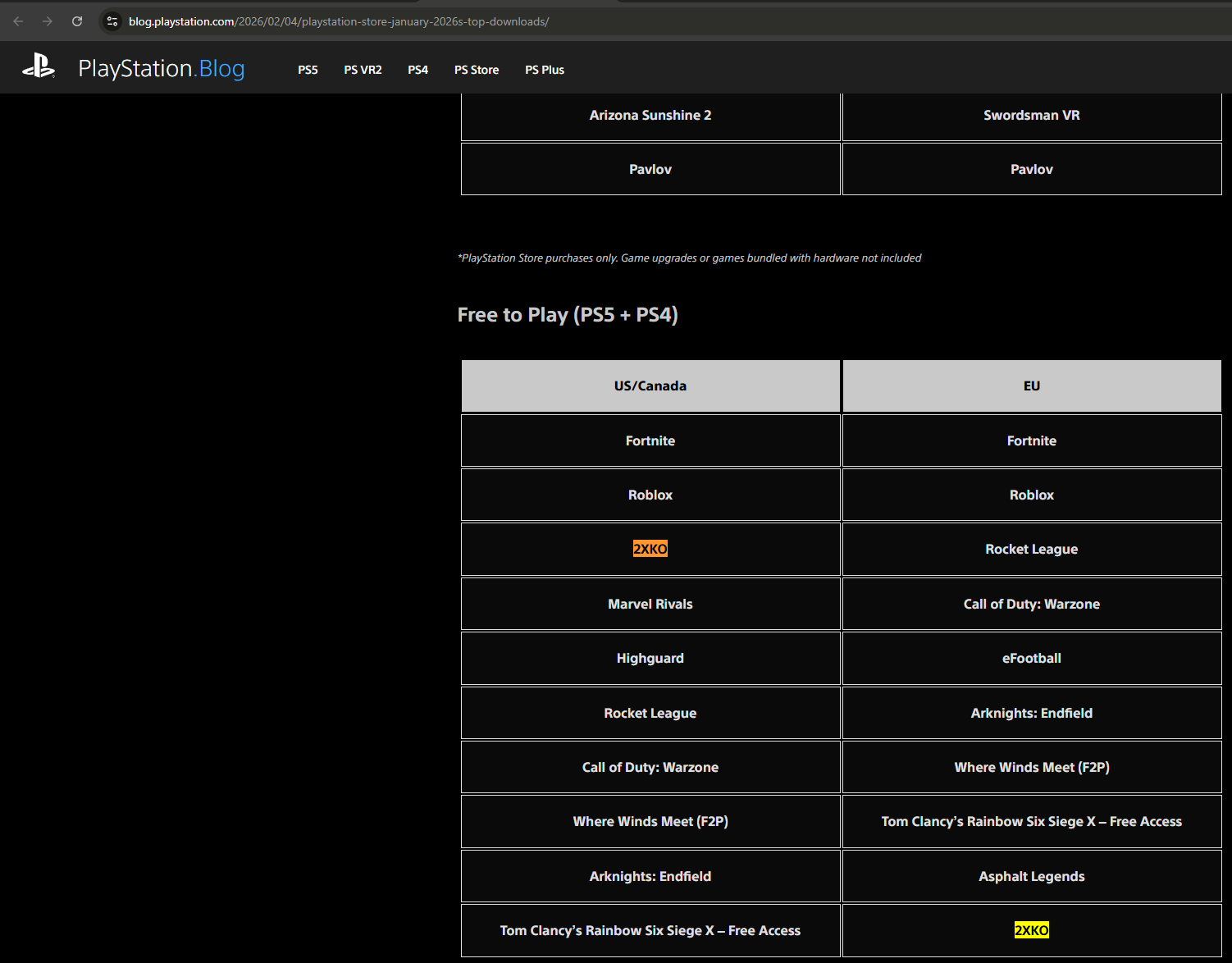
Task: Click the PlayStation Store purchases footnote
Action: 689,258
